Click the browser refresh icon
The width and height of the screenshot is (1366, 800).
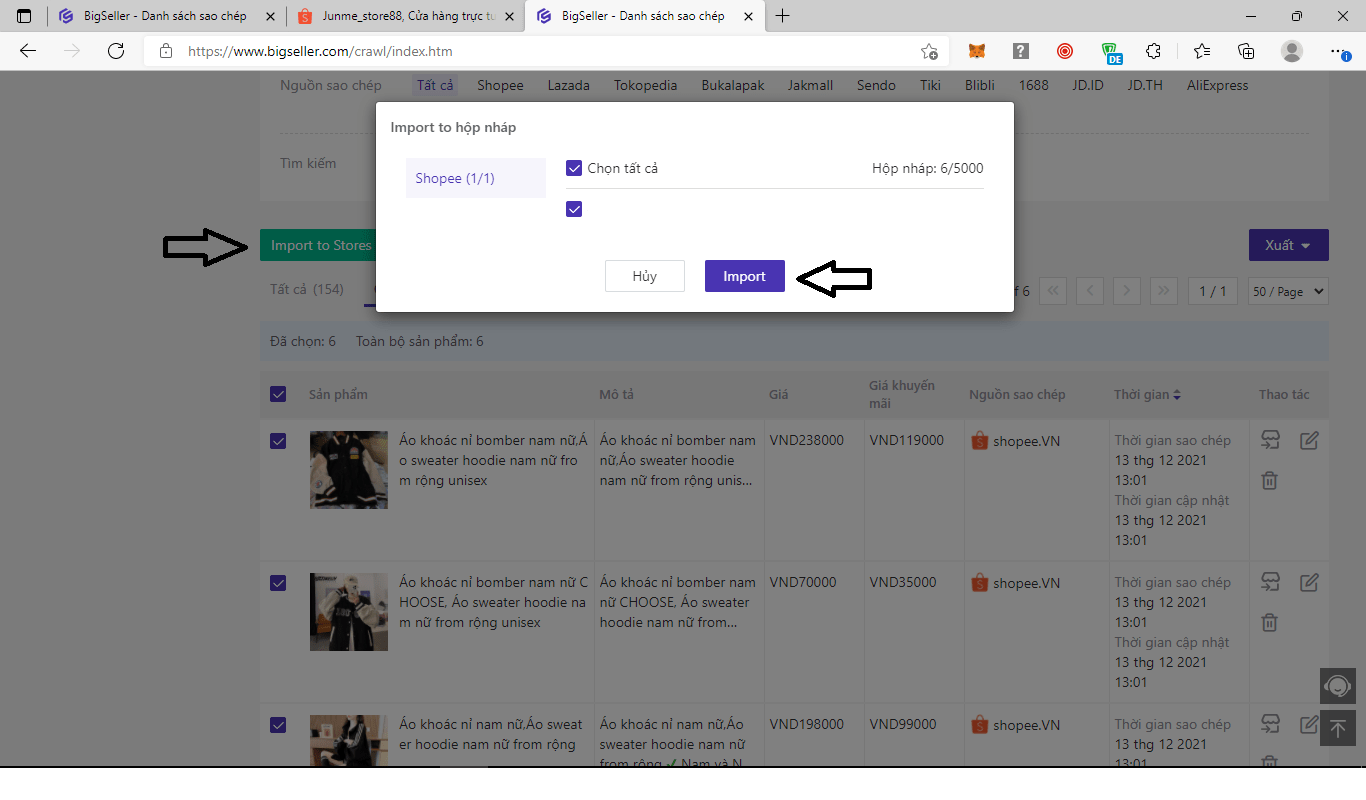[x=116, y=51]
